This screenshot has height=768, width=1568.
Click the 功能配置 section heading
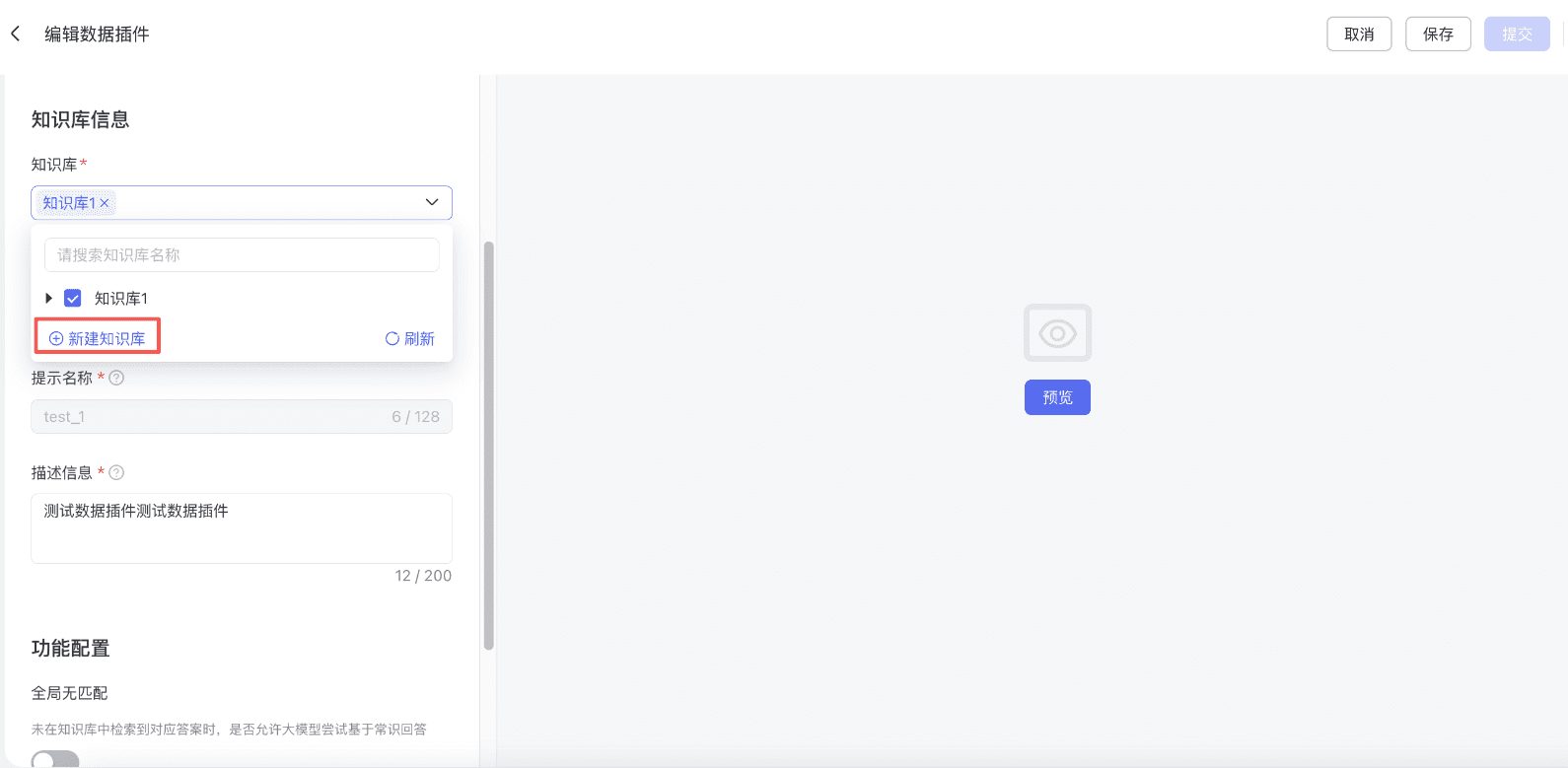coord(70,648)
